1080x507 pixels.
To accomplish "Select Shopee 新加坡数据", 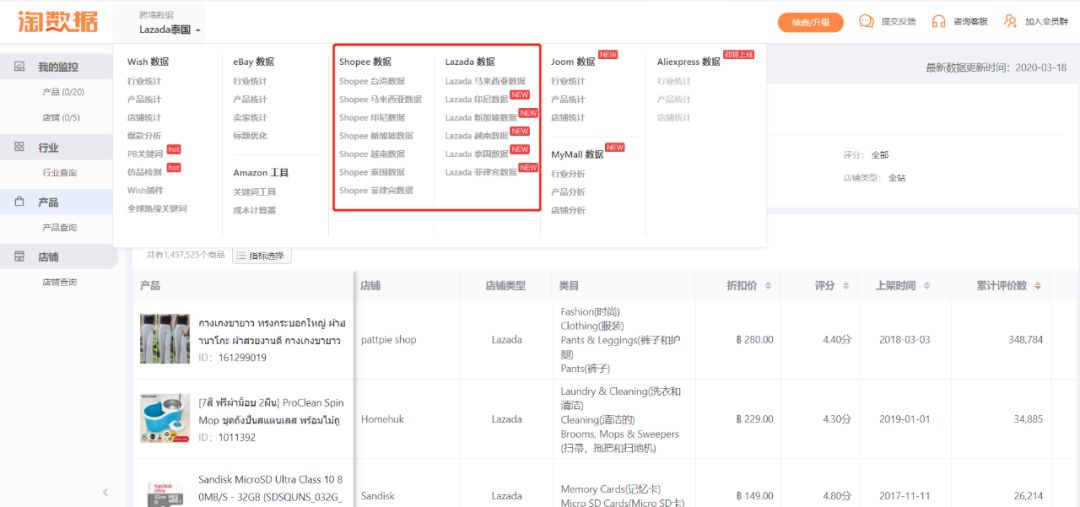I will click(x=376, y=136).
